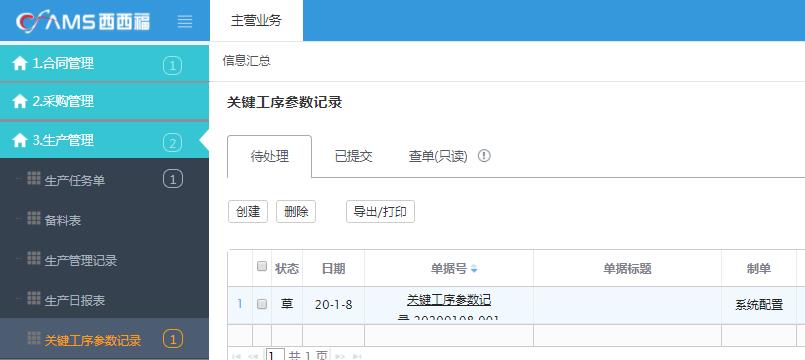Click the info icon next to 查单(只读)
Viewport: 805px width, 360px height.
484,156
